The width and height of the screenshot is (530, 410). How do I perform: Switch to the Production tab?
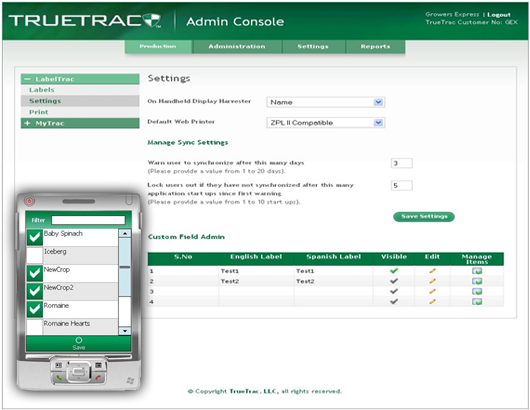pyautogui.click(x=158, y=47)
